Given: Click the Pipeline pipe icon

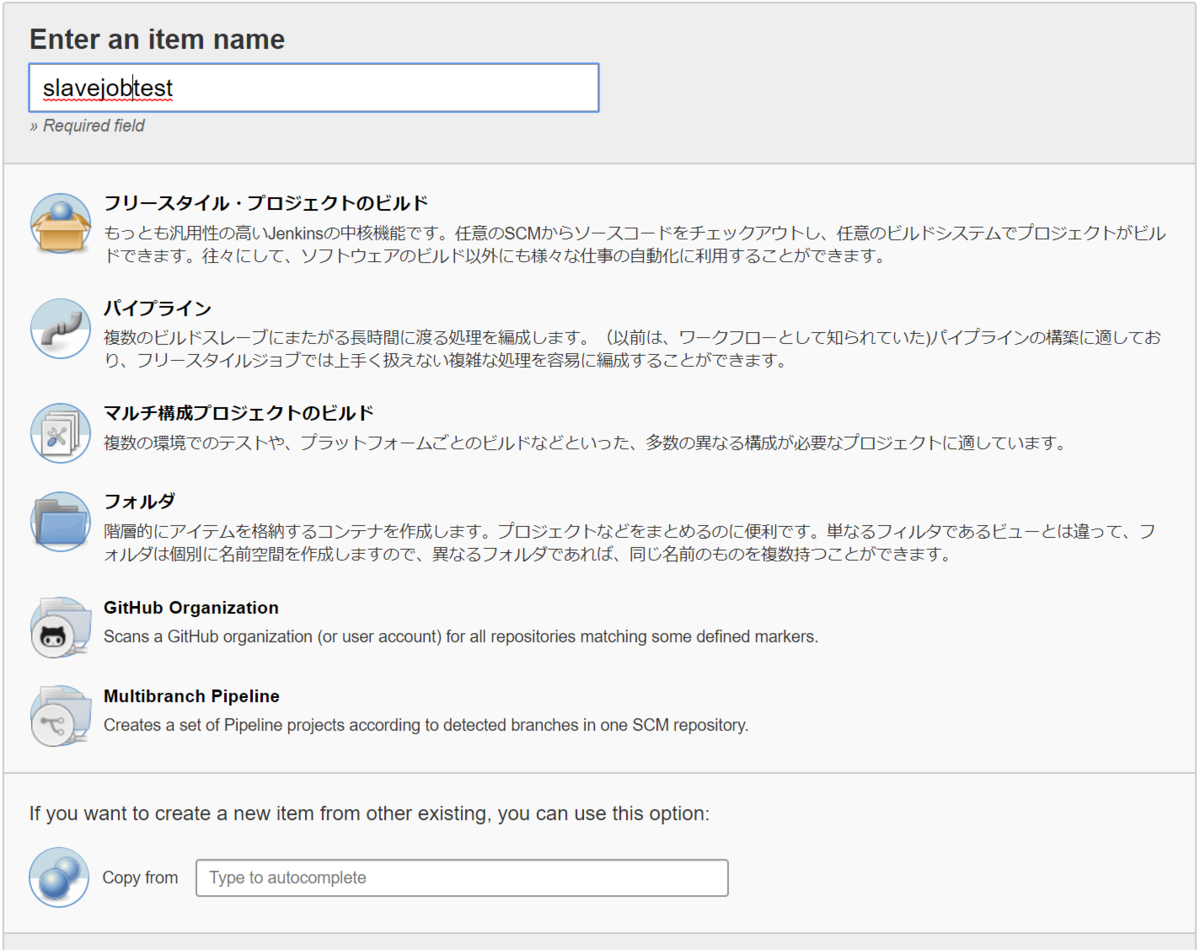Looking at the screenshot, I should [60, 328].
